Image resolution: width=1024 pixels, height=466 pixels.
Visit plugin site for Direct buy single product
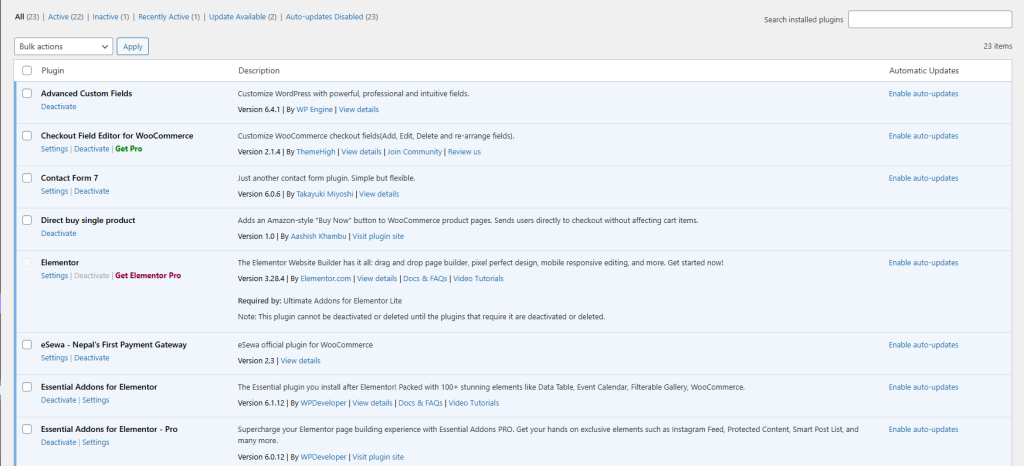tap(377, 236)
